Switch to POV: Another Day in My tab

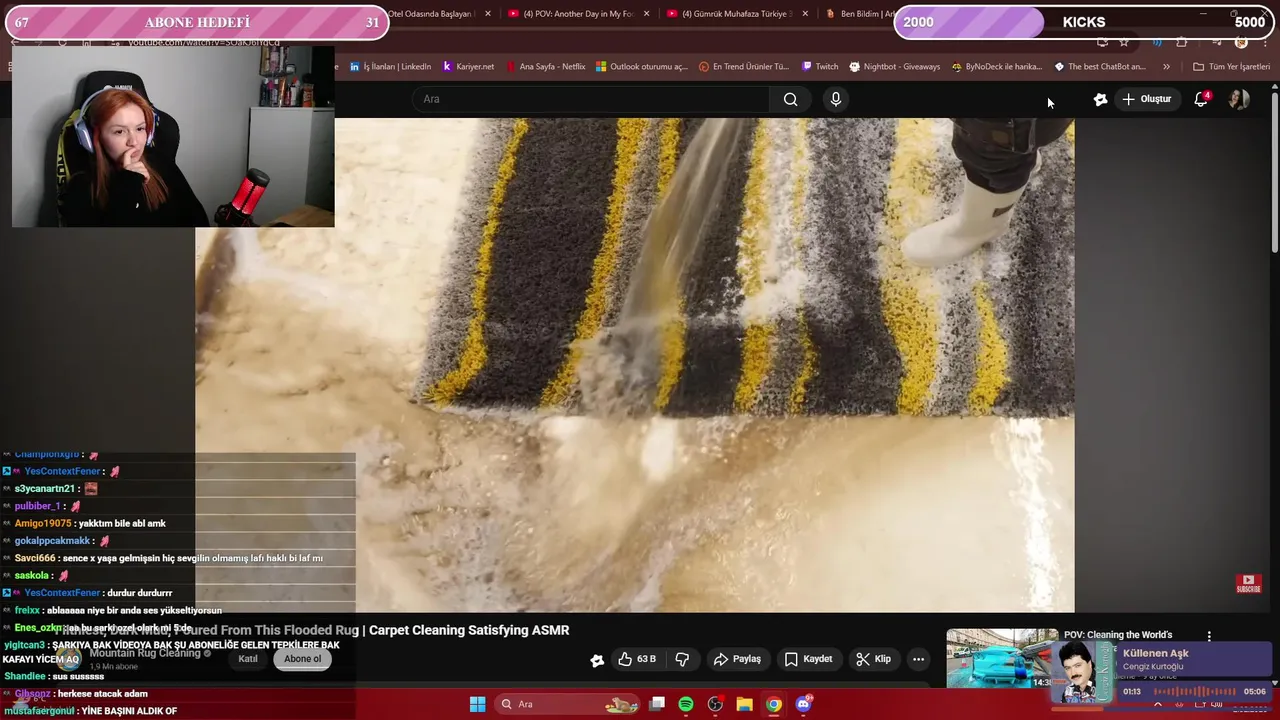coord(578,14)
